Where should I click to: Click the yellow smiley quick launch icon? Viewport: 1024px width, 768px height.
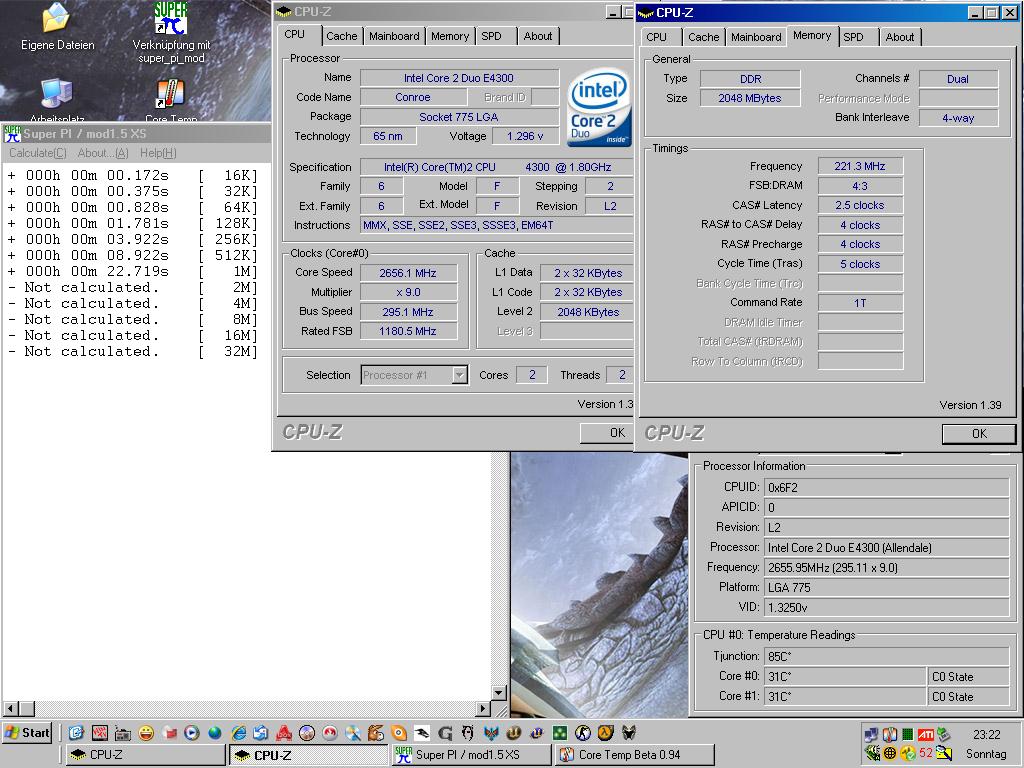146,732
